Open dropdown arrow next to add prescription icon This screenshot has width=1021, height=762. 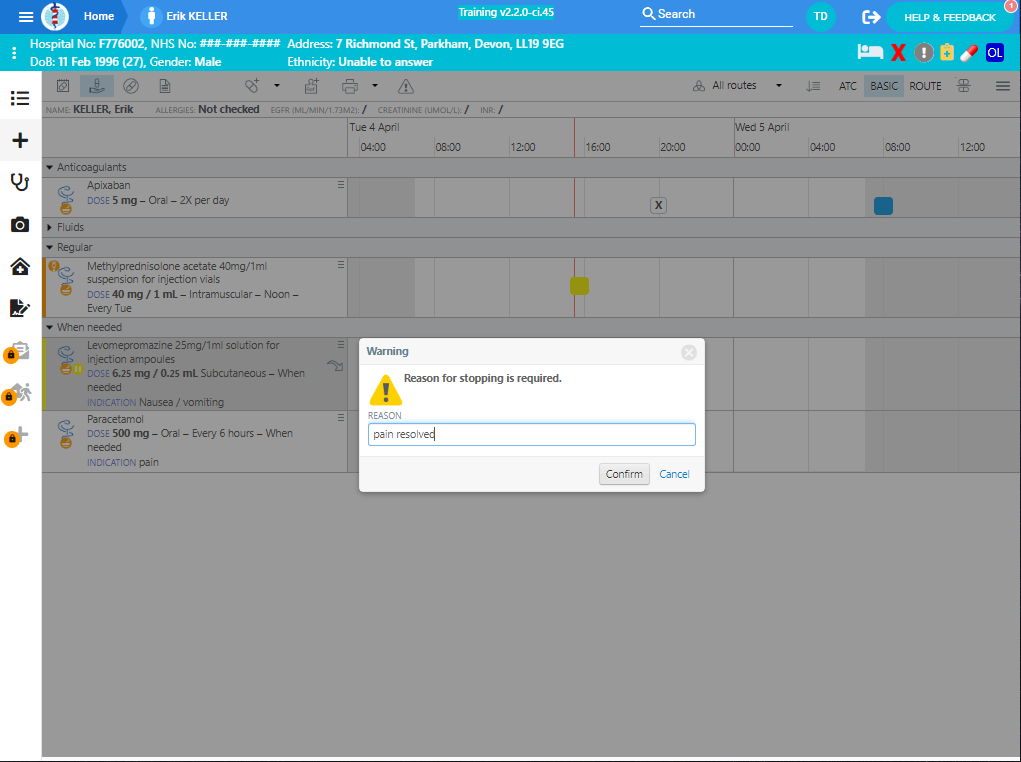point(277,85)
